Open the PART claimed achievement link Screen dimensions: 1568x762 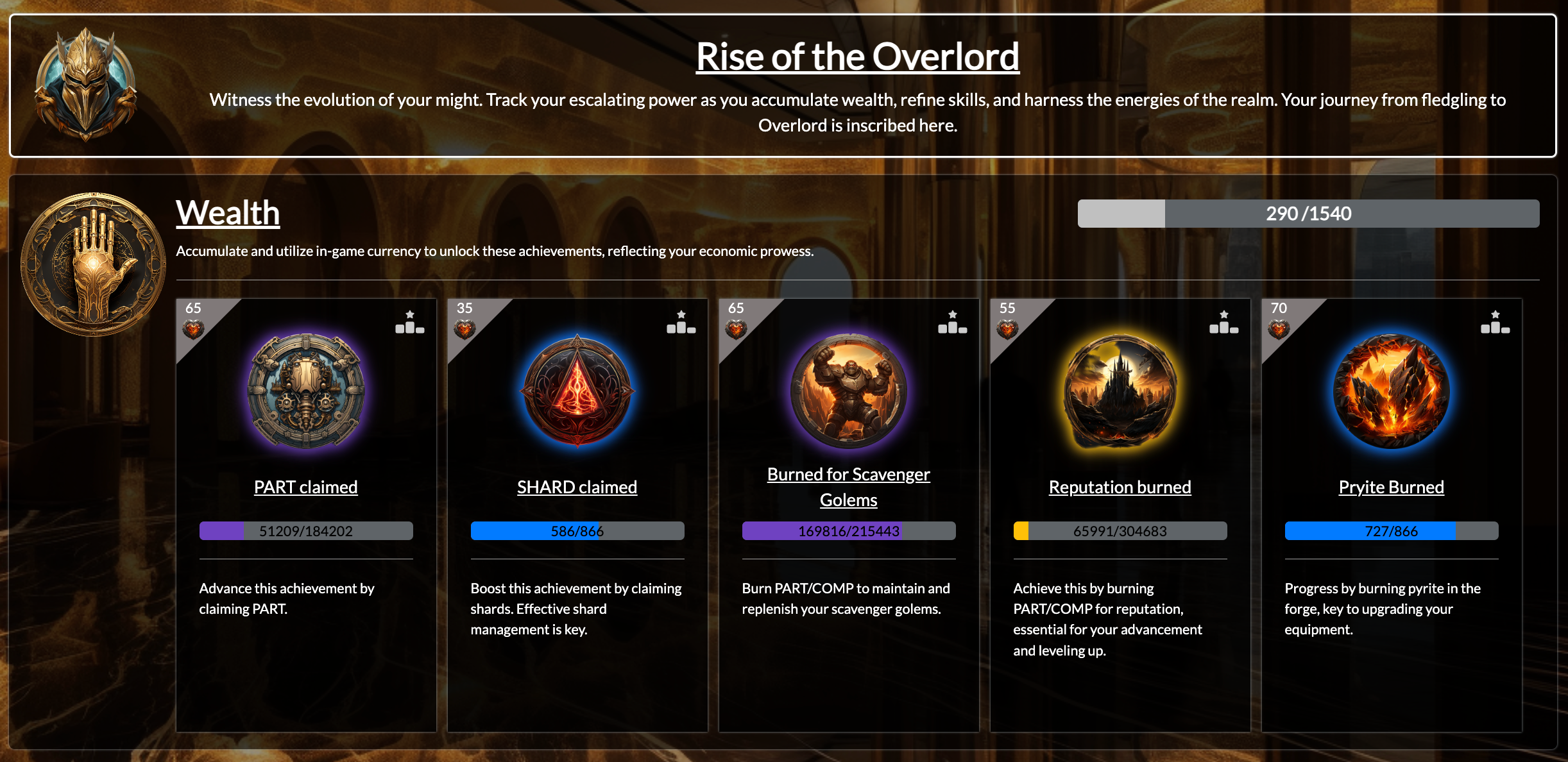pos(306,487)
